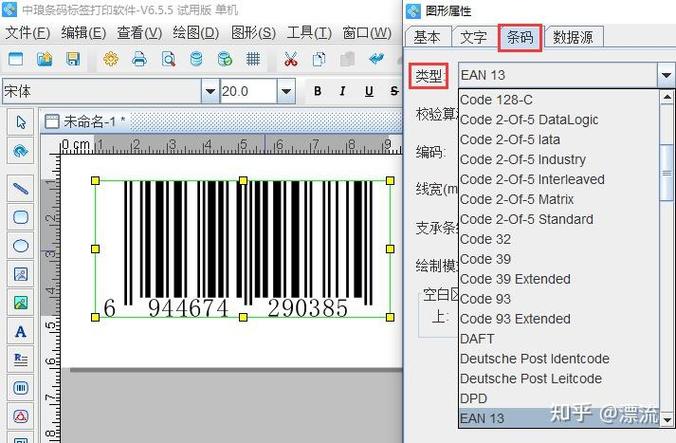The image size is (676, 443).
Task: Choose DAFT barcode type
Action: 559,339
